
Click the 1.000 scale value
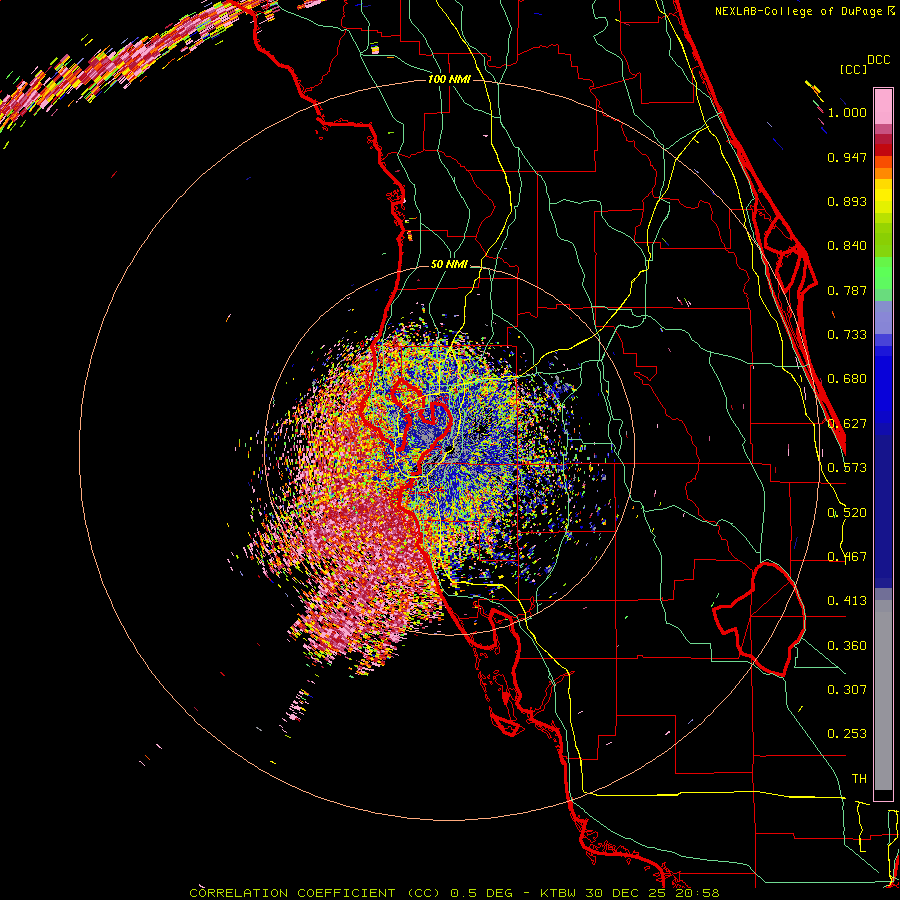coord(847,112)
